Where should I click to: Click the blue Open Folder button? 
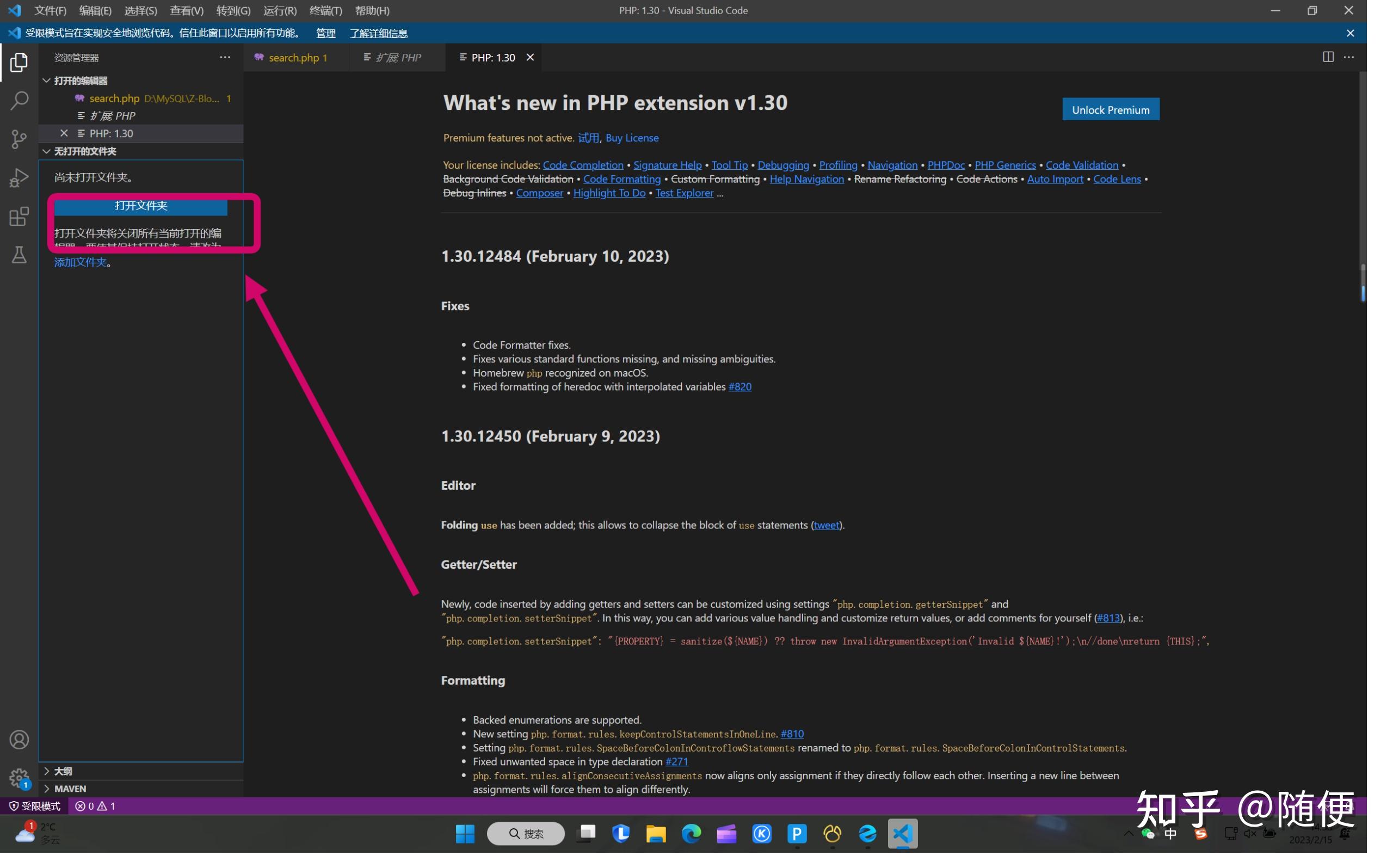coord(141,206)
